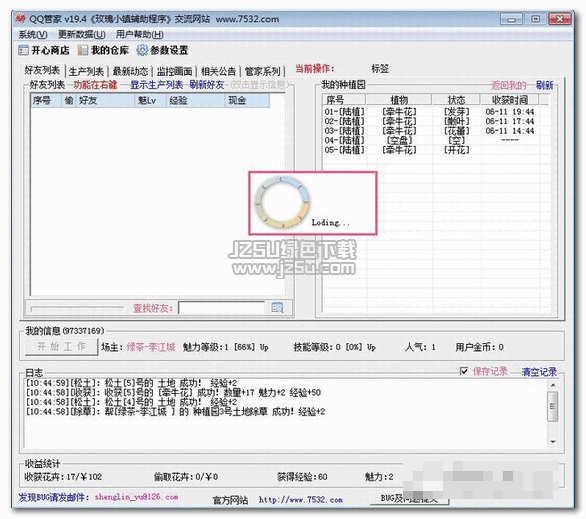Click the 植物 column header in garden table
Screen dimensions: 586x519
[x=399, y=100]
